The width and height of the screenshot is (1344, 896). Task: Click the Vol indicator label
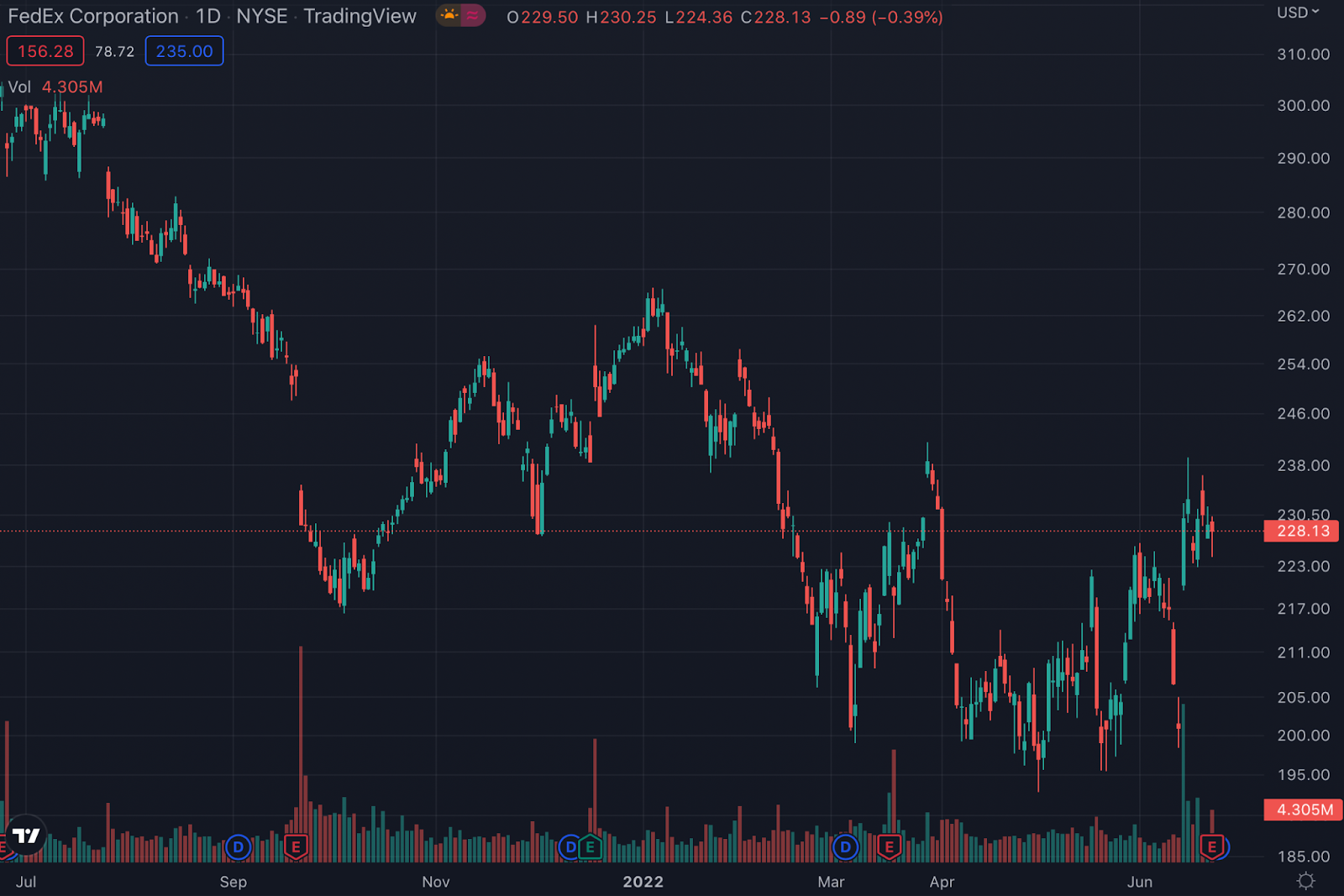[x=19, y=87]
